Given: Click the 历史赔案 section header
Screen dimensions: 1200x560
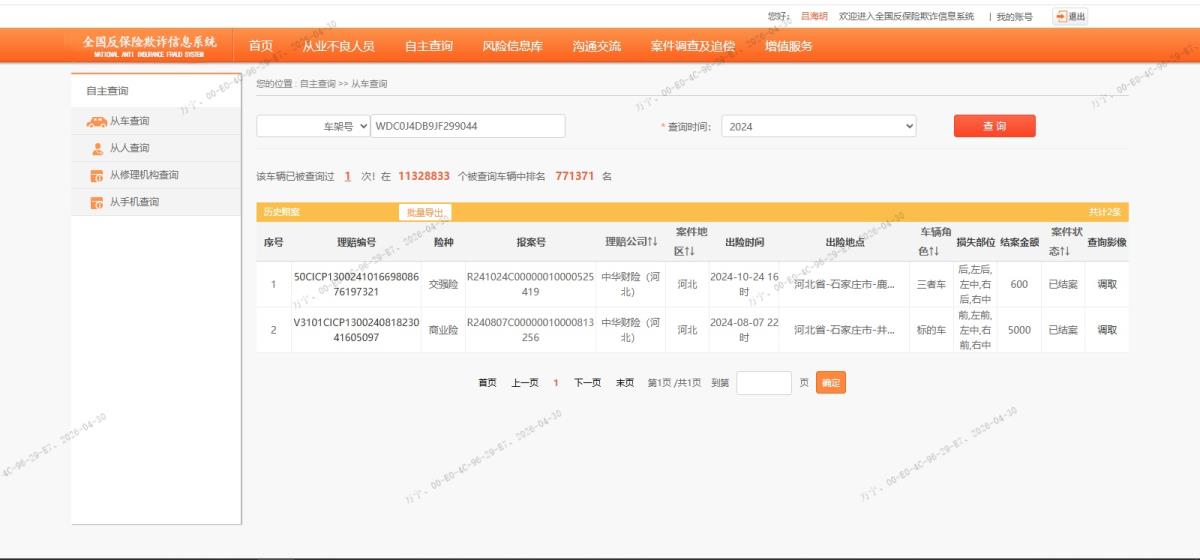Looking at the screenshot, I should pyautogui.click(x=282, y=212).
